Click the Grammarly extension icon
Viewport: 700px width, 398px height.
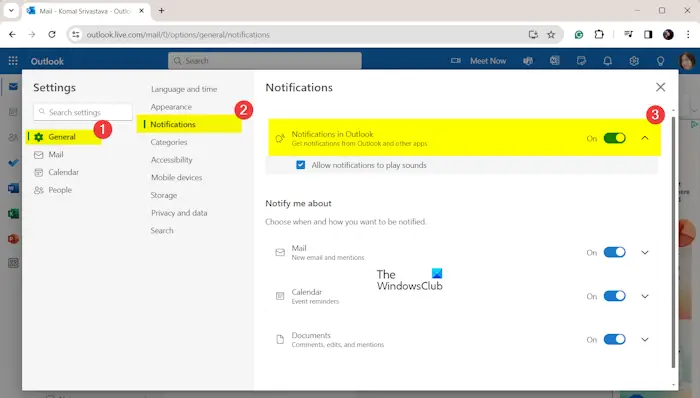click(579, 34)
